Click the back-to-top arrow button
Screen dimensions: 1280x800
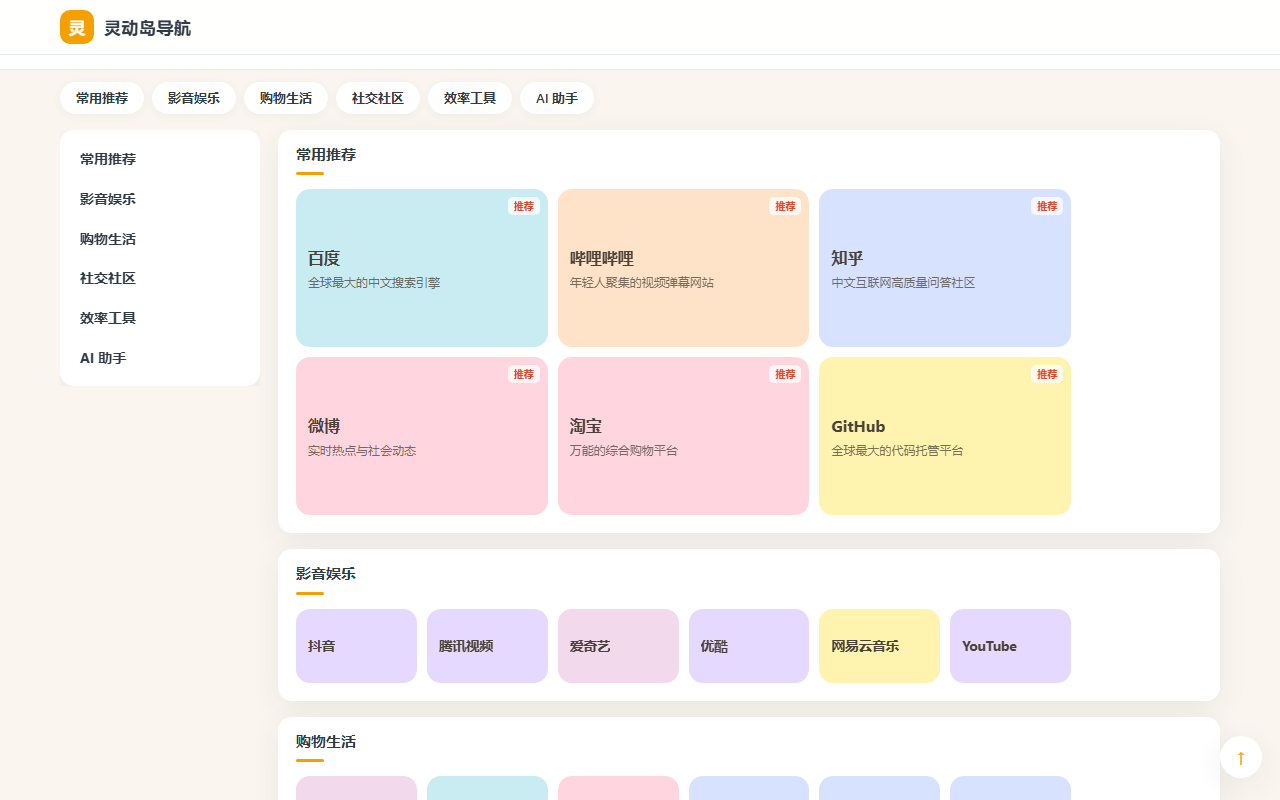[1241, 757]
